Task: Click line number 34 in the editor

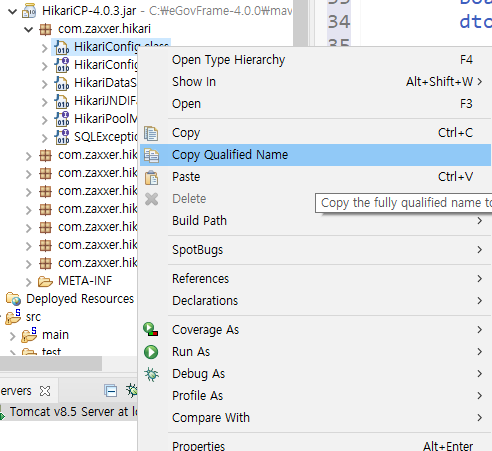Action: tap(339, 22)
